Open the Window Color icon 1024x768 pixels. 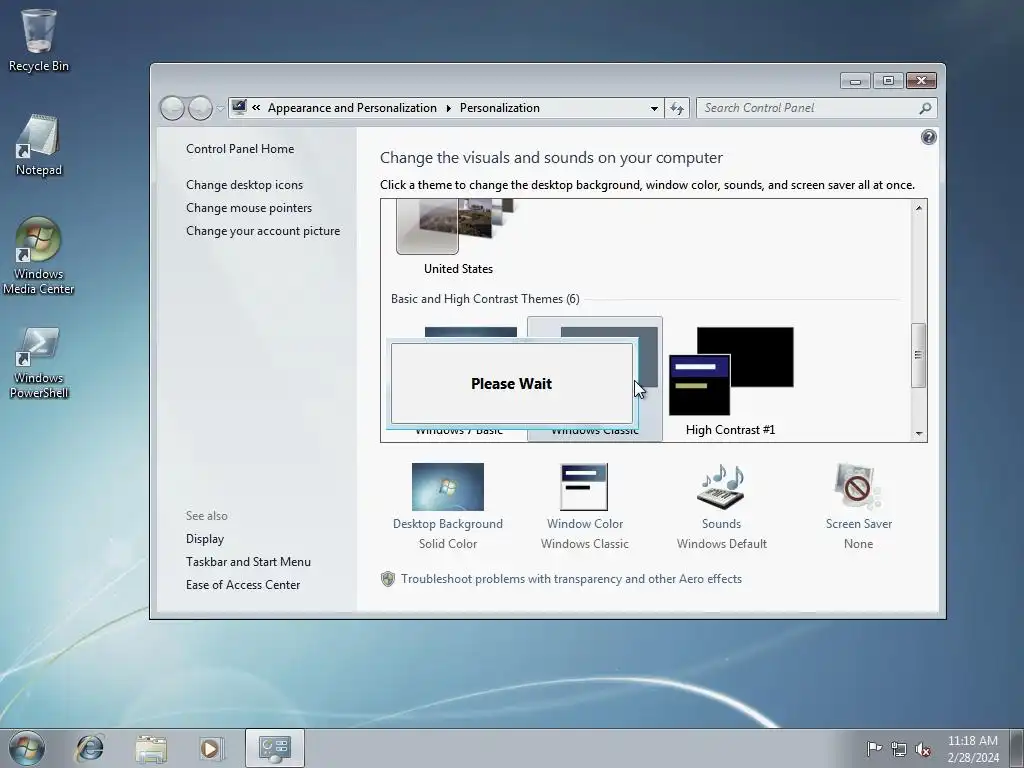tap(584, 487)
